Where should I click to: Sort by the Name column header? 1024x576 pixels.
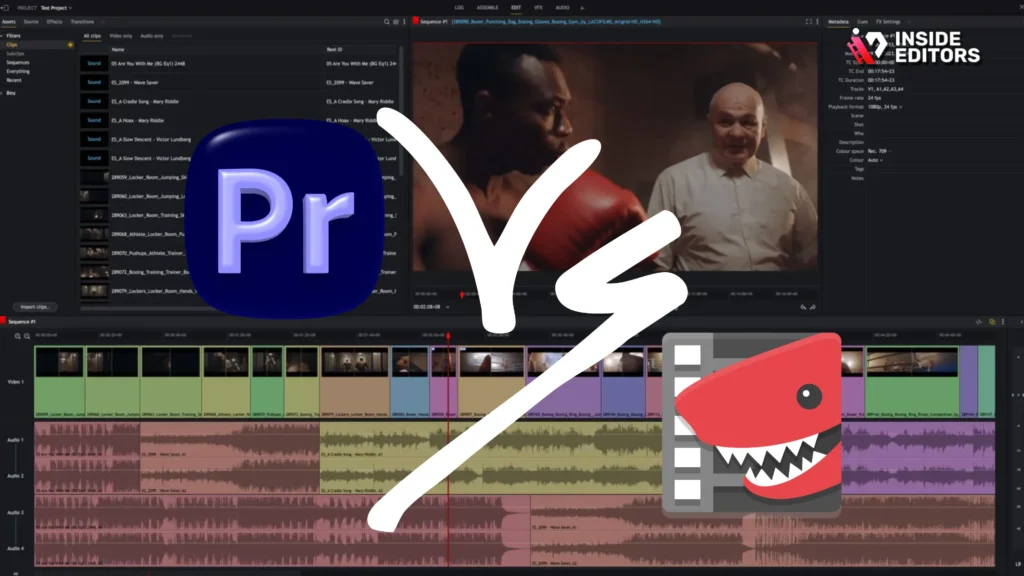point(118,50)
